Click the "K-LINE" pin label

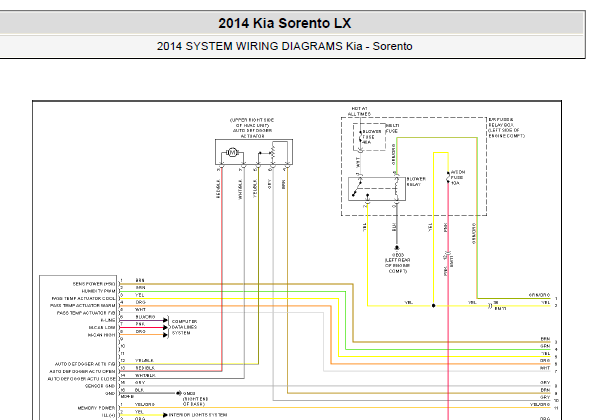108,320
